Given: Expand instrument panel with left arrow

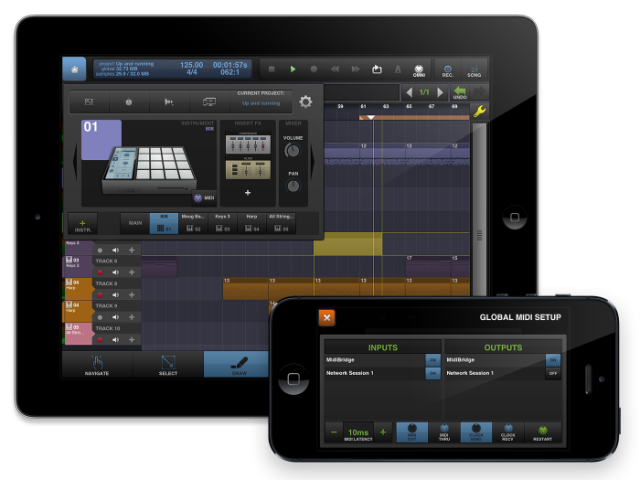Looking at the screenshot, I should [x=72, y=161].
